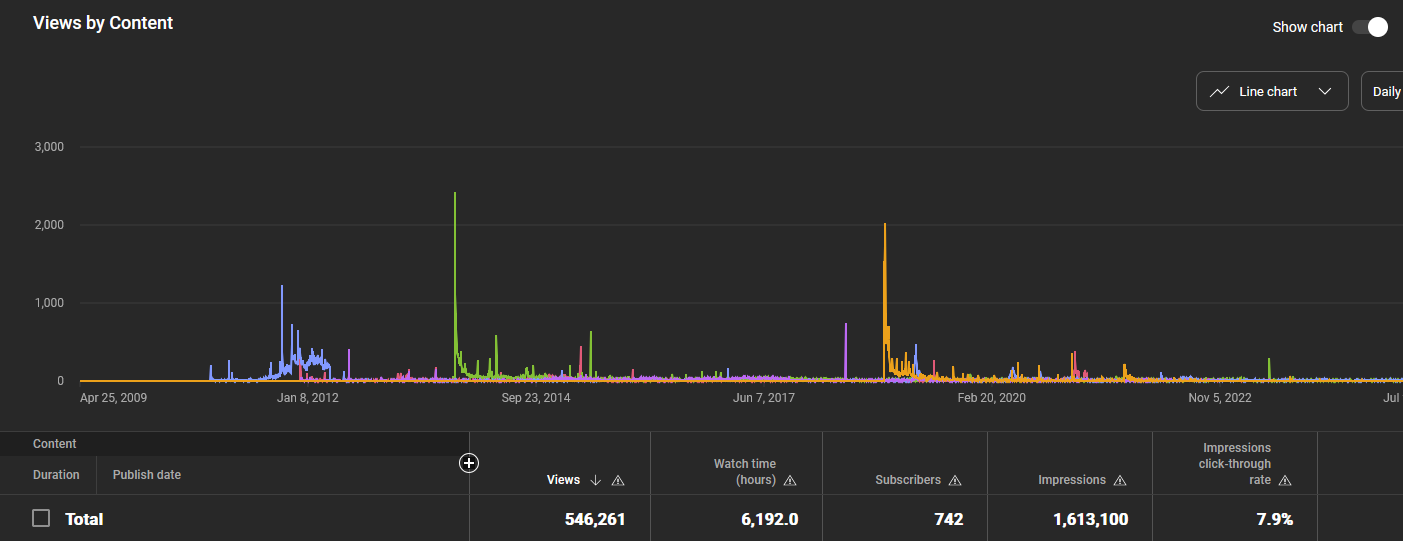Open the Daily interval dropdown
The height and width of the screenshot is (541, 1403).
tap(1383, 91)
